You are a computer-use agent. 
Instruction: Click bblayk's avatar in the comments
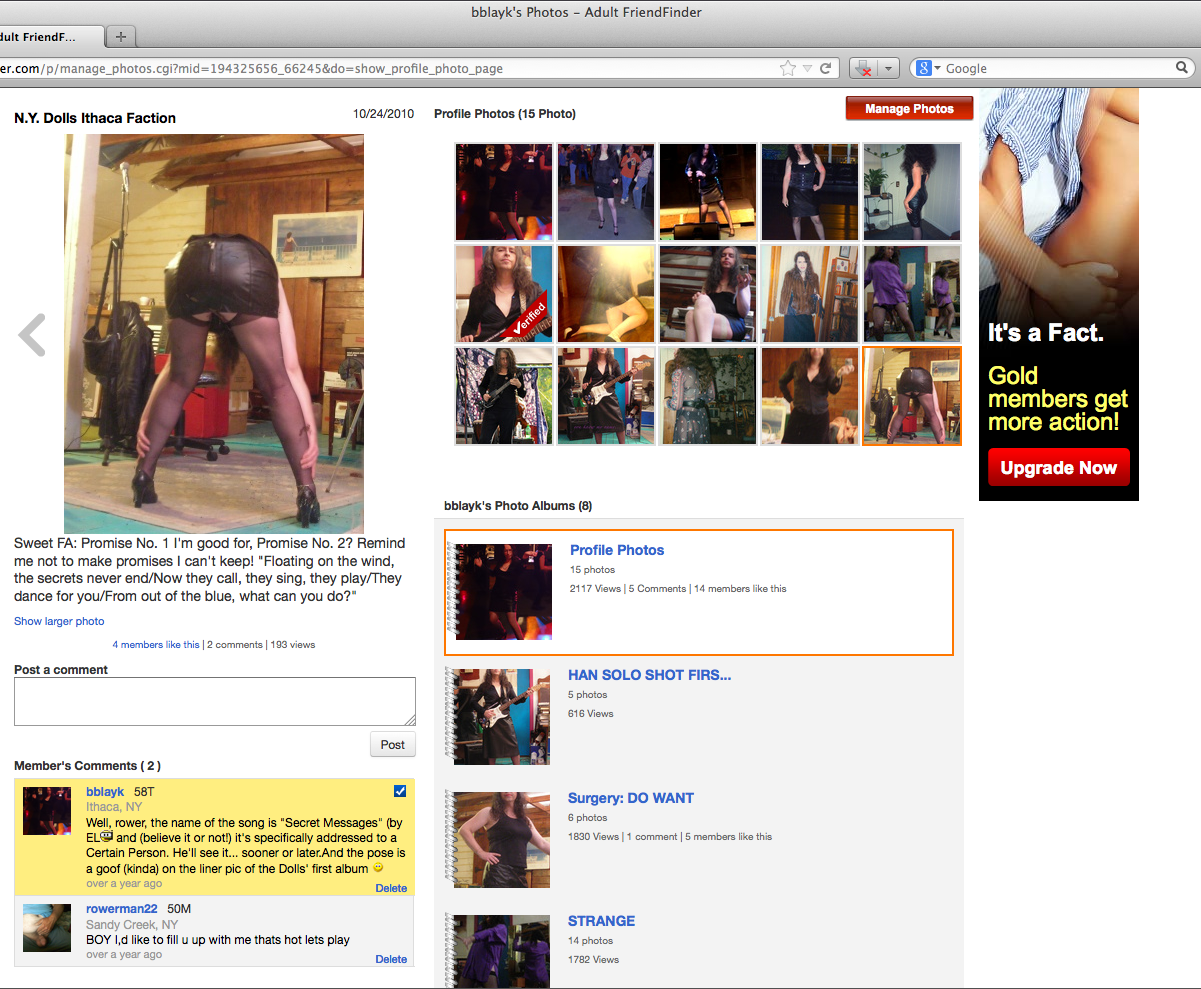[47, 810]
